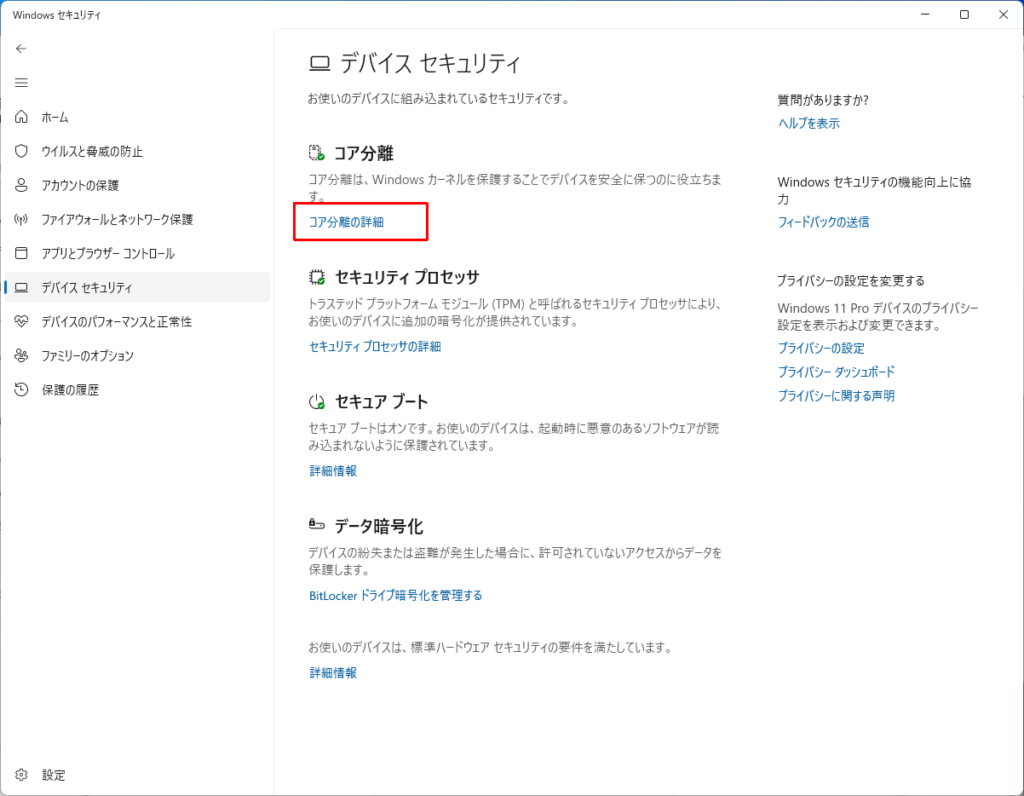Click 詳細情報 under hardware security requirements

click(x=333, y=673)
